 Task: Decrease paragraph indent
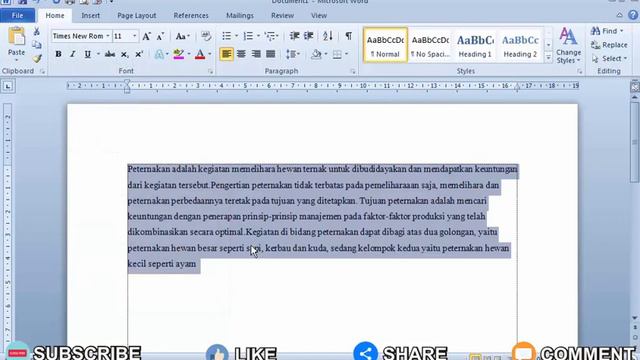point(294,36)
